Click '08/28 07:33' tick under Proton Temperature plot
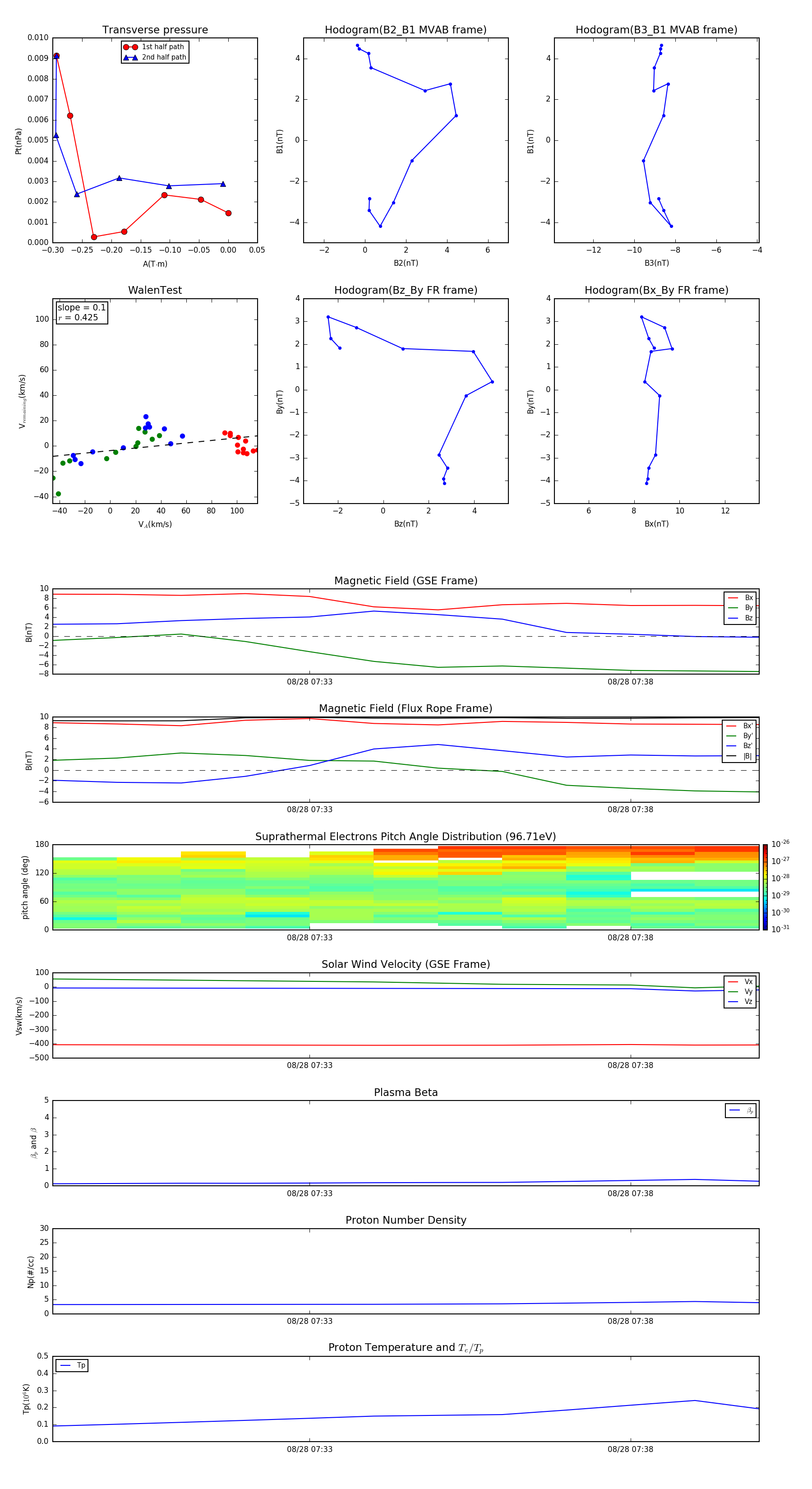This screenshot has width=812, height=1489. [x=310, y=1449]
